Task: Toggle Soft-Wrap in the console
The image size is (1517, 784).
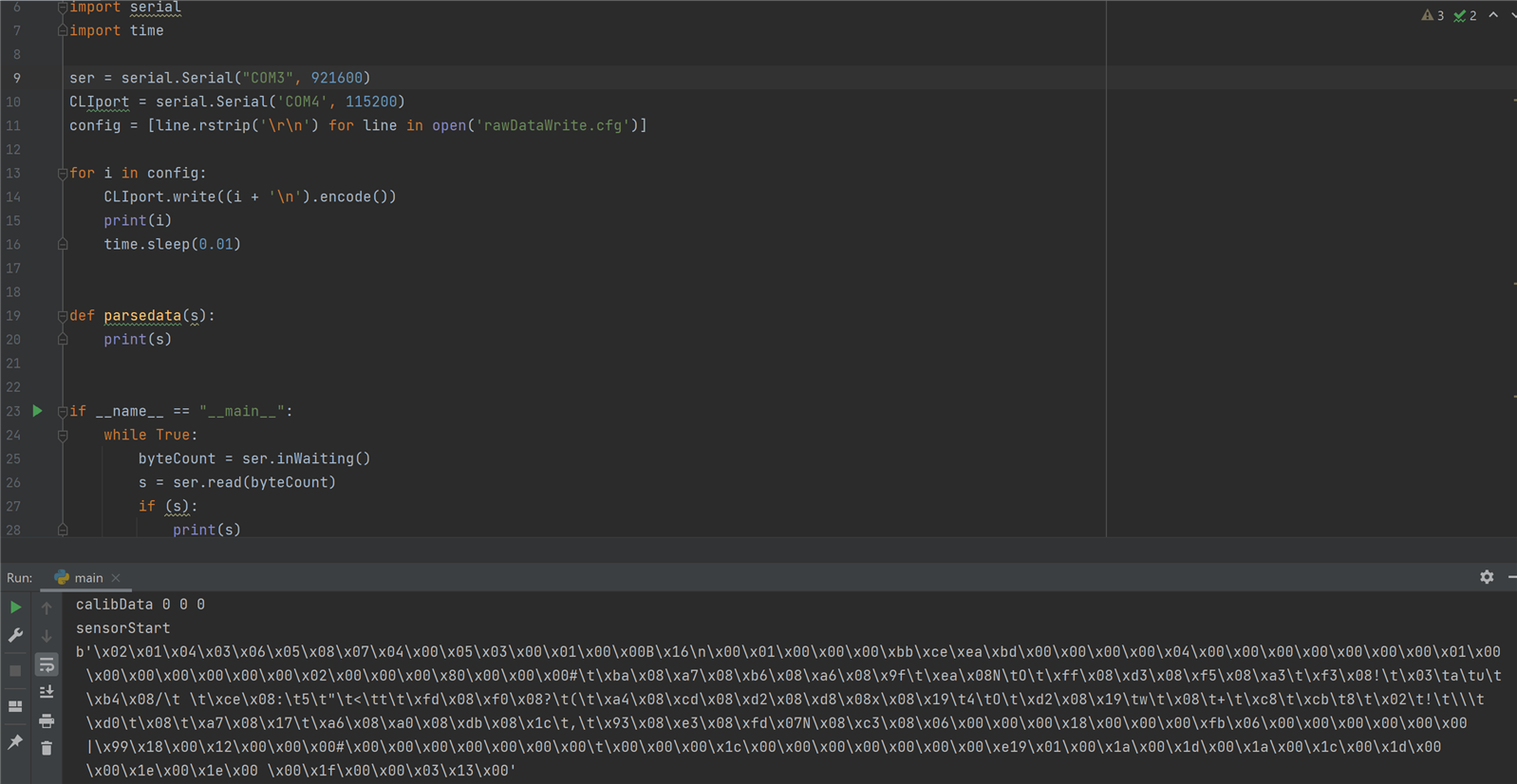Action: point(47,664)
